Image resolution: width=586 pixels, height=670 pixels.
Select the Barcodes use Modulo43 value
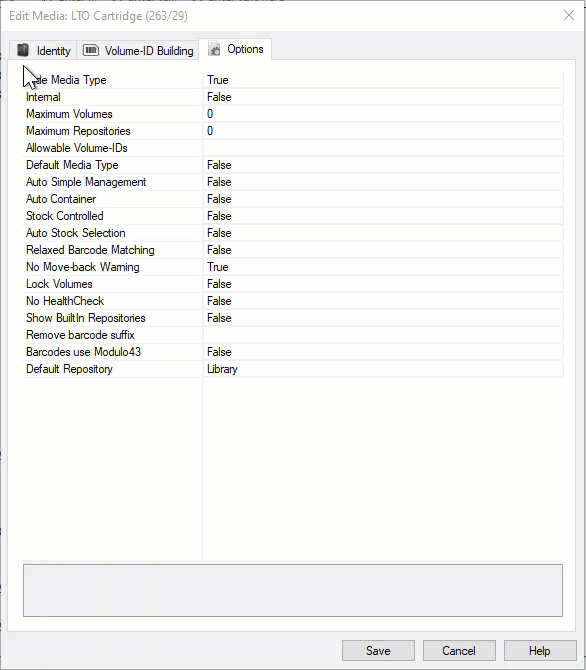pyautogui.click(x=383, y=352)
